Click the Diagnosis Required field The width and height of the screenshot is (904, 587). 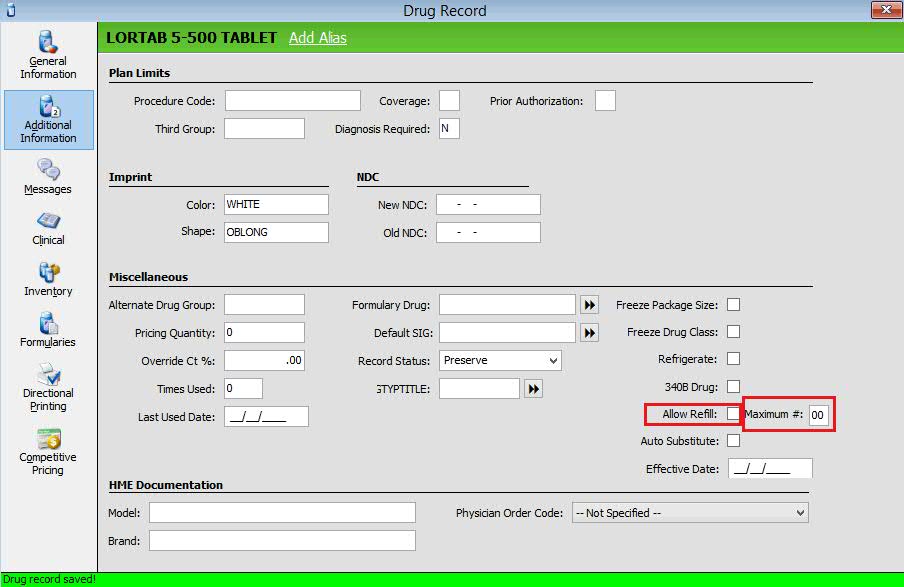pos(449,129)
